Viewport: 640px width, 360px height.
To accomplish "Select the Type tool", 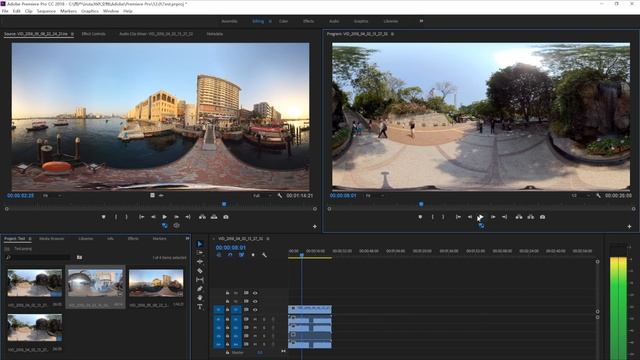I will point(200,307).
